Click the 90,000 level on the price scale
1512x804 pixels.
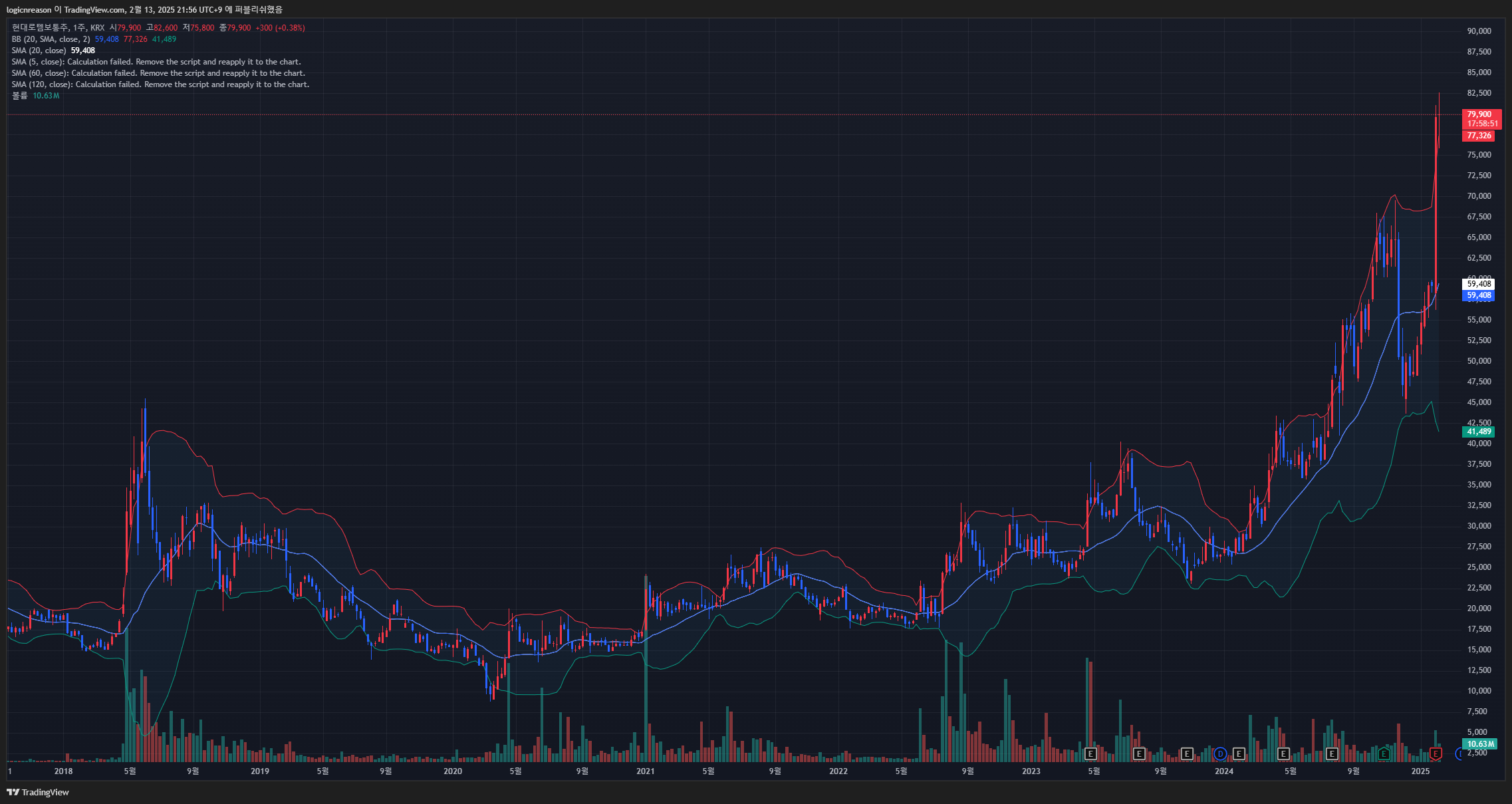coord(1479,31)
